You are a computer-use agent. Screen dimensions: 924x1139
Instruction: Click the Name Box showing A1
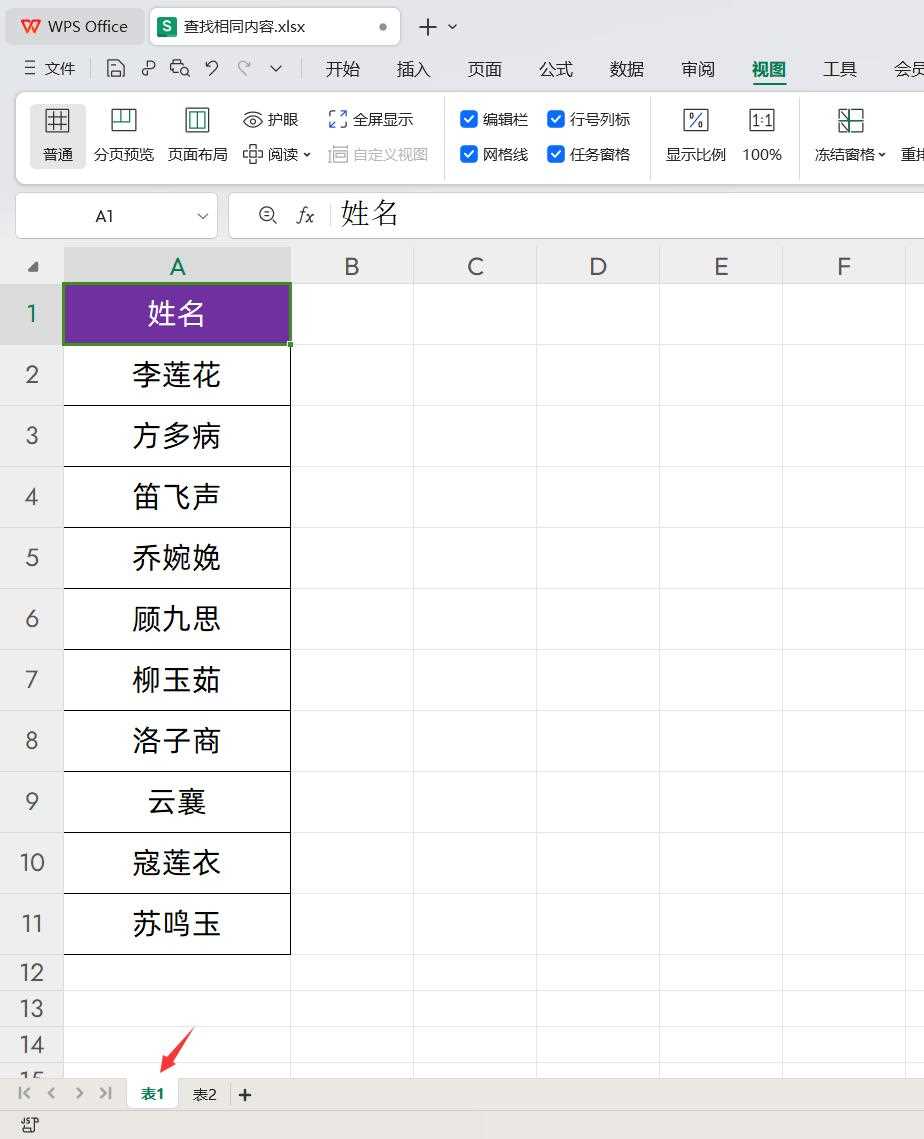(x=104, y=216)
